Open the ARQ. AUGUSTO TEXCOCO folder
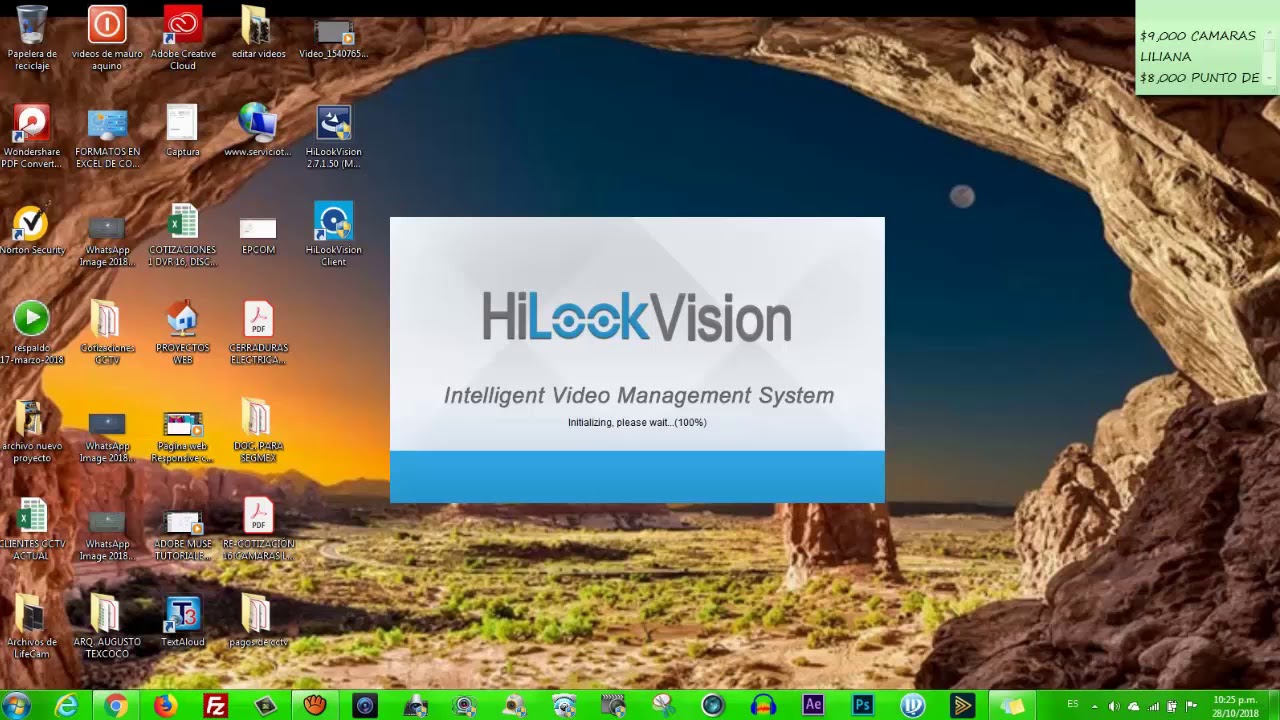 107,626
